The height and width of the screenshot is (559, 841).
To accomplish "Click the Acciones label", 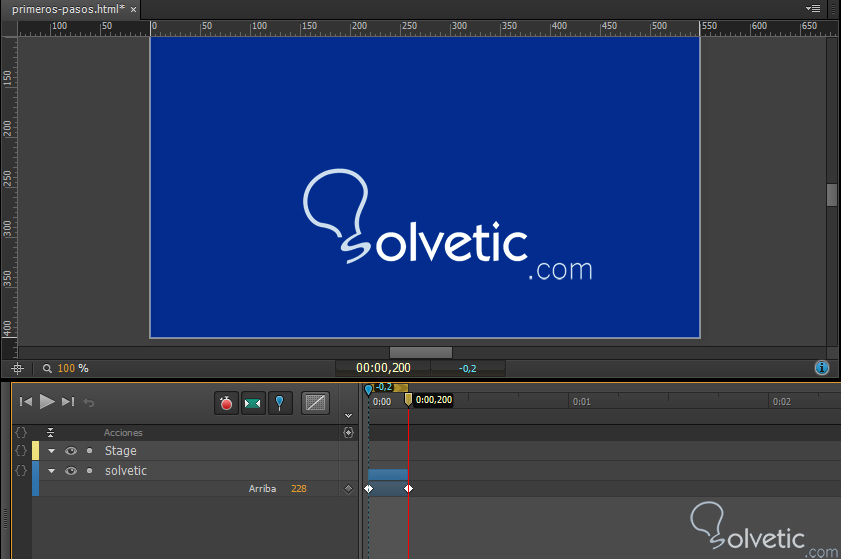I will pos(123,432).
